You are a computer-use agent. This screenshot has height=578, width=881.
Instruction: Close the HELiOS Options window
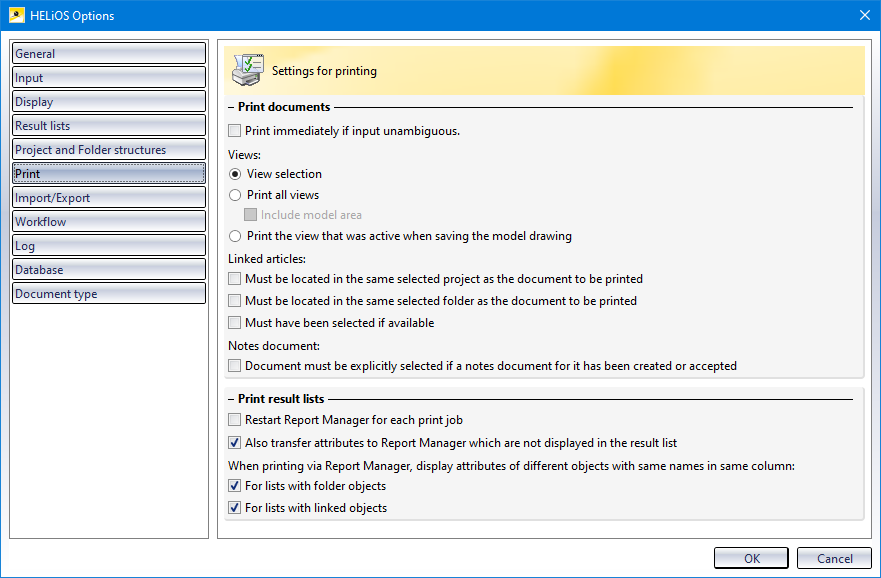(865, 15)
